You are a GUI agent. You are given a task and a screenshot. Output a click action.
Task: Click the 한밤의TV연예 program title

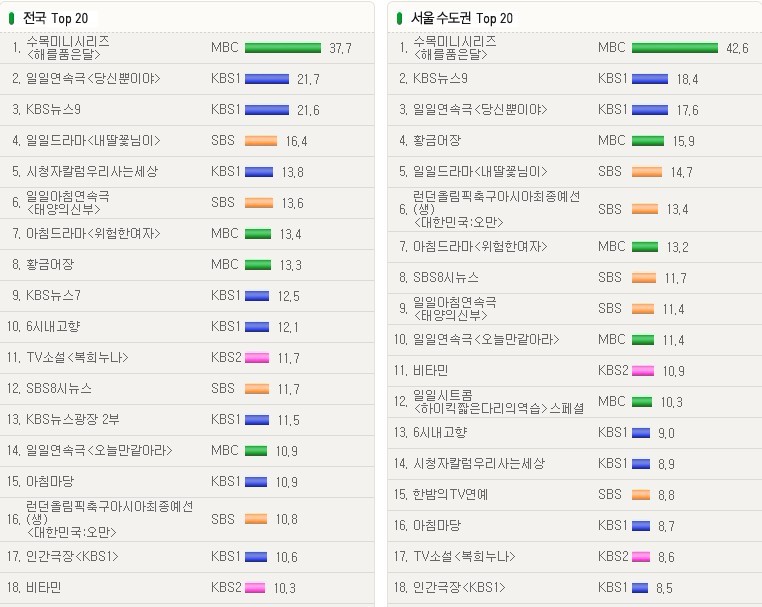click(x=450, y=495)
